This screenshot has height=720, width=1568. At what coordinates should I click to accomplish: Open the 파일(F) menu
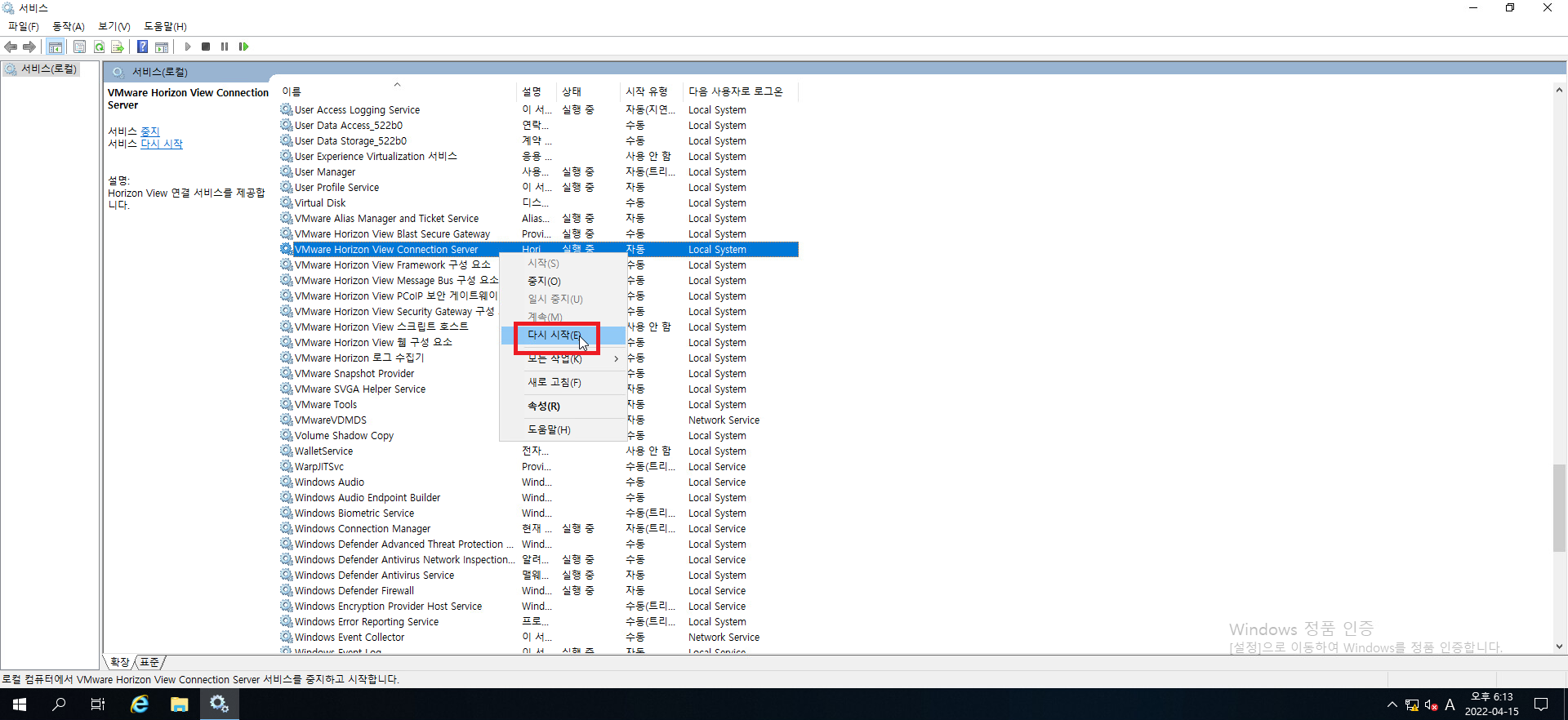click(23, 27)
